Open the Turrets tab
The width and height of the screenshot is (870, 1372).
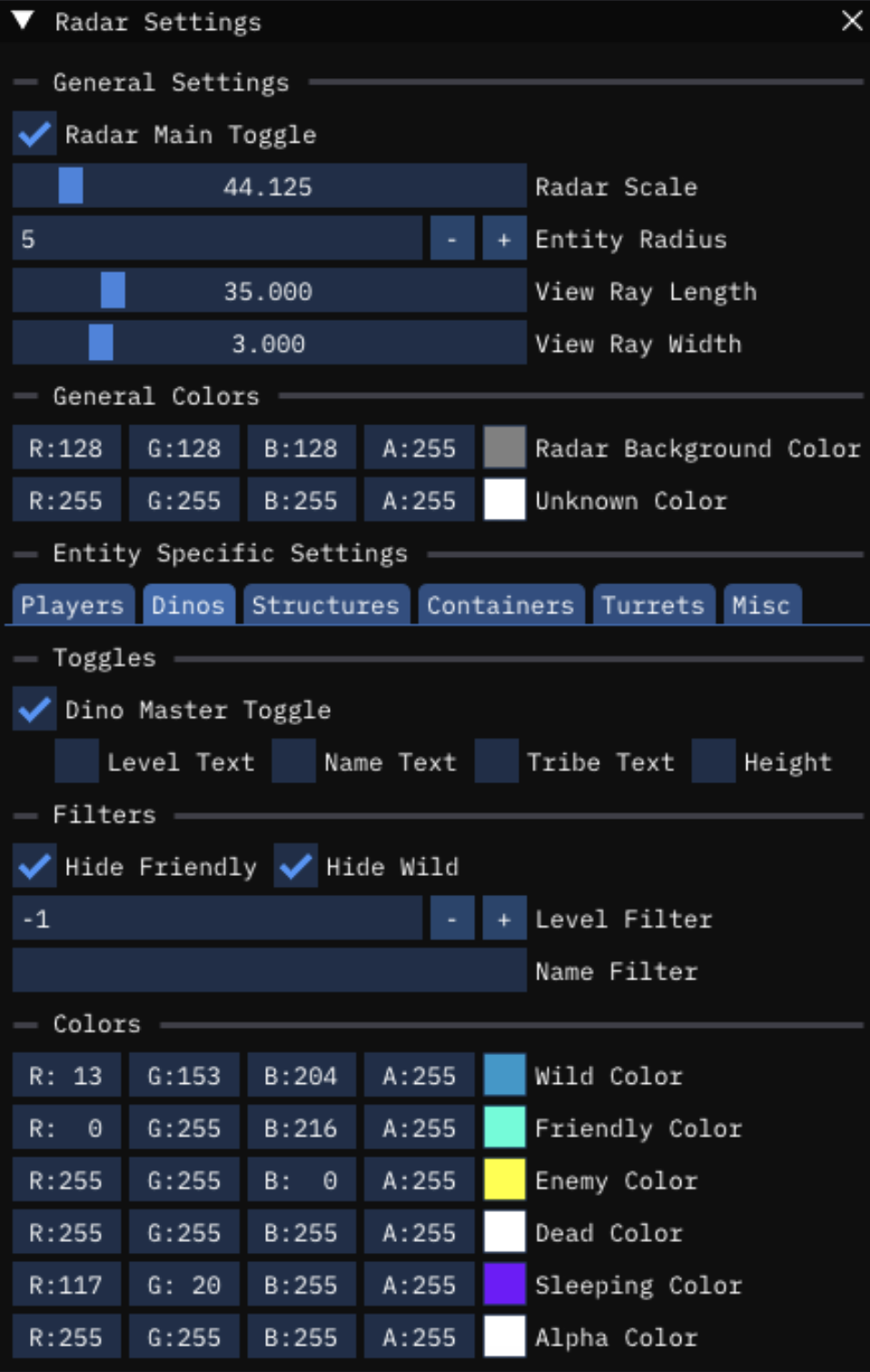click(x=652, y=605)
